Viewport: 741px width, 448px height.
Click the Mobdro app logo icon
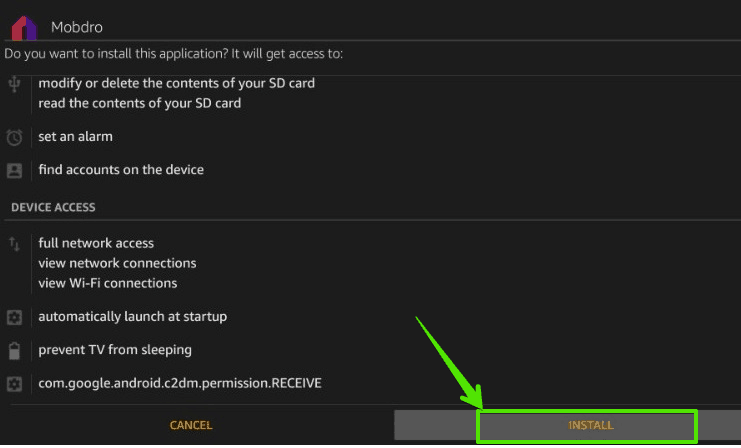coord(24,27)
